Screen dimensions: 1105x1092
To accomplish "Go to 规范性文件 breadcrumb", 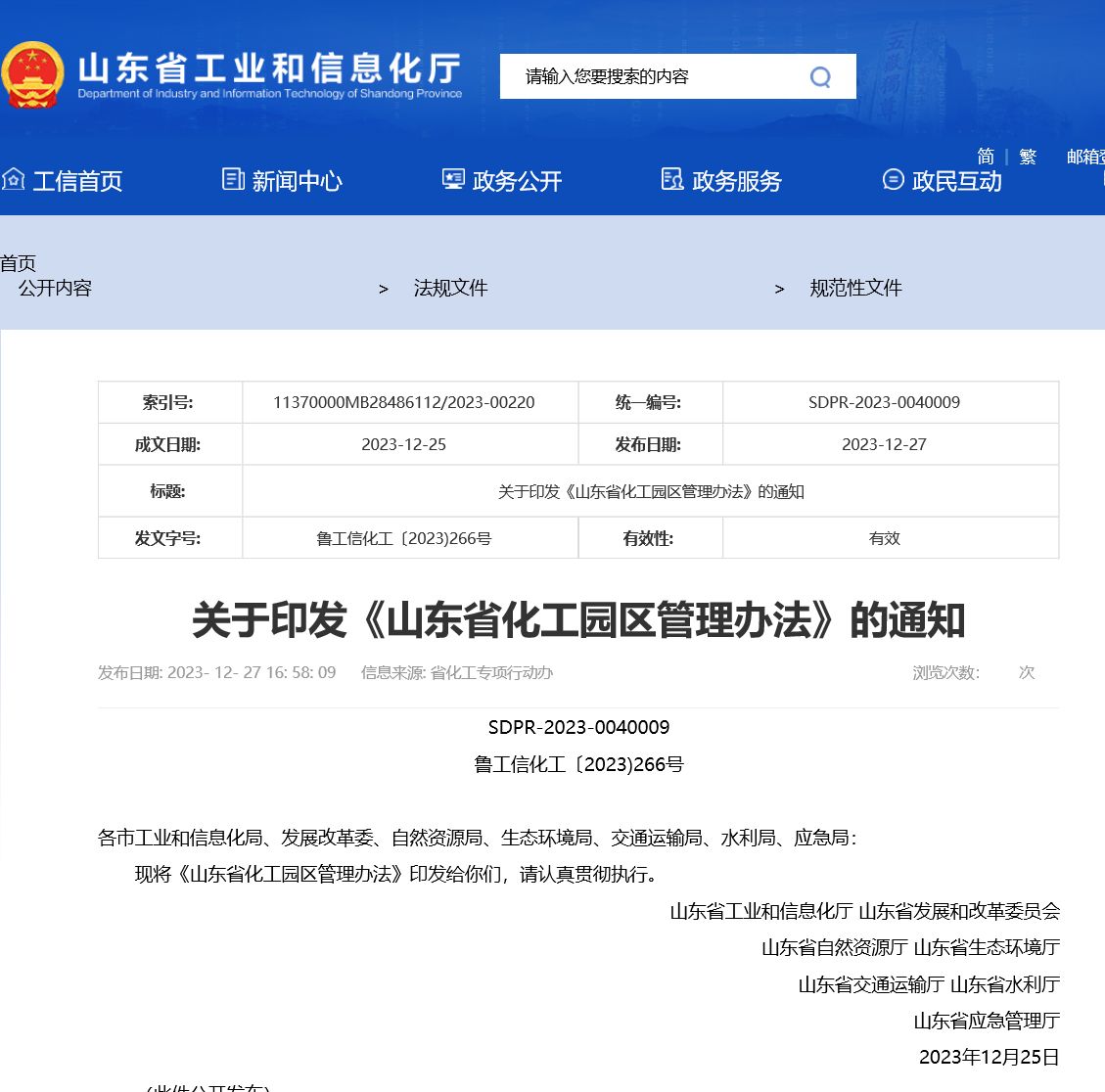I will pos(855,288).
